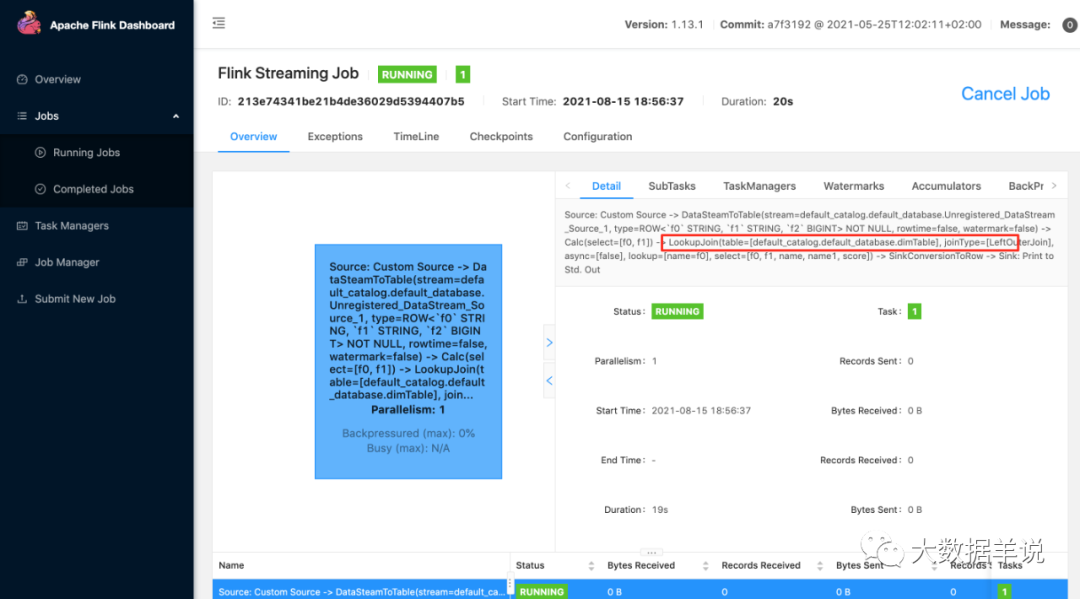Open Completed Jobs page
The width and height of the screenshot is (1080, 599).
(93, 189)
